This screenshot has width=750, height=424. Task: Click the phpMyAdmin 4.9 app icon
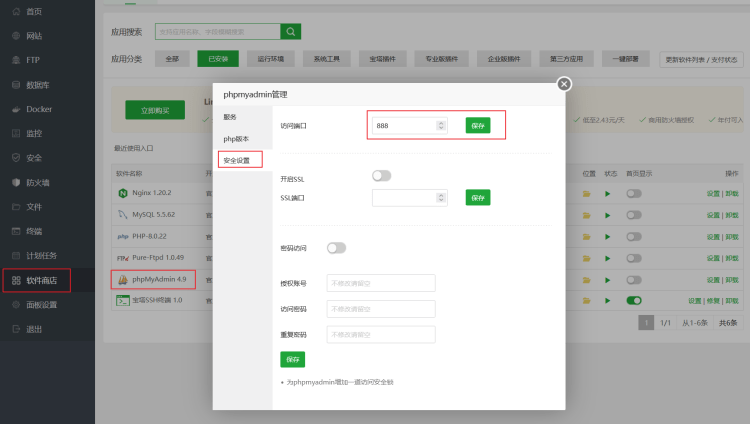pyautogui.click(x=123, y=279)
